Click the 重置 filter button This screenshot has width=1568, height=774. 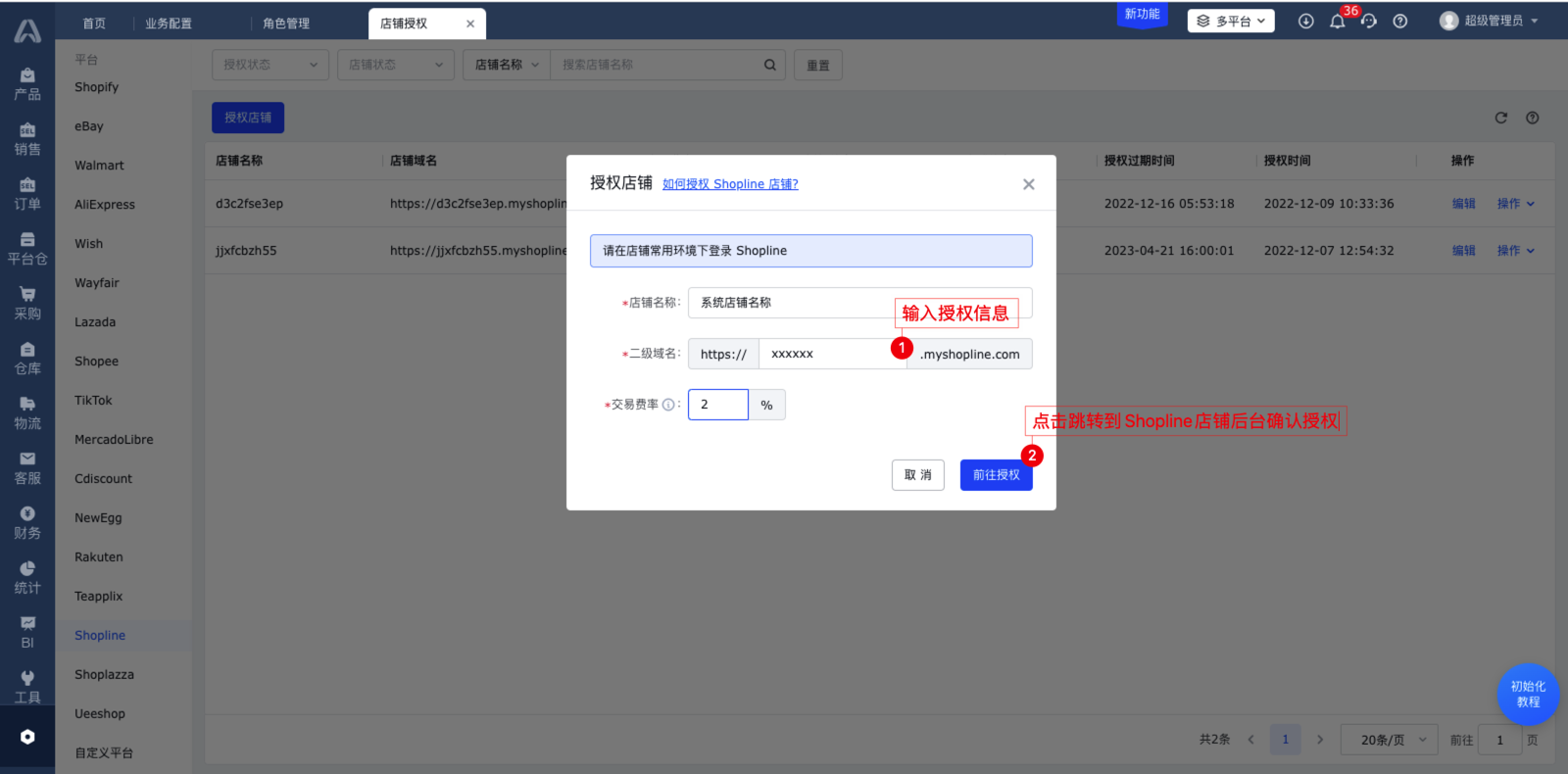tap(818, 66)
